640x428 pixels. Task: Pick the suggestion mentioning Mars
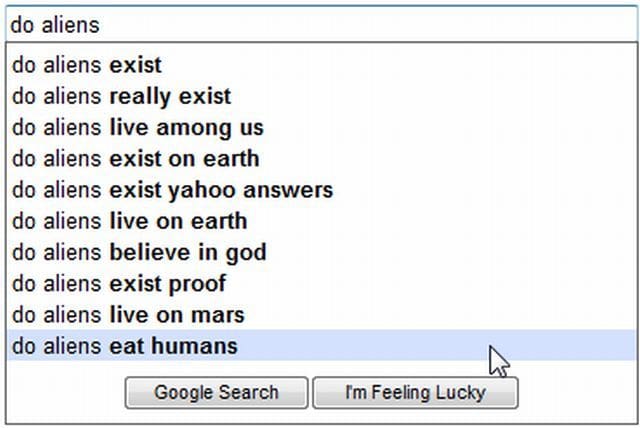[x=128, y=315]
